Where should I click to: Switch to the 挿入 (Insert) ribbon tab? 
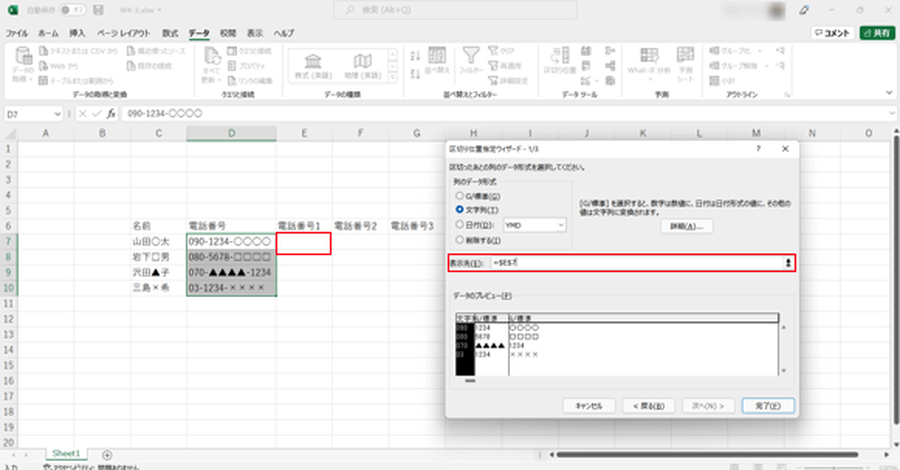(77, 33)
